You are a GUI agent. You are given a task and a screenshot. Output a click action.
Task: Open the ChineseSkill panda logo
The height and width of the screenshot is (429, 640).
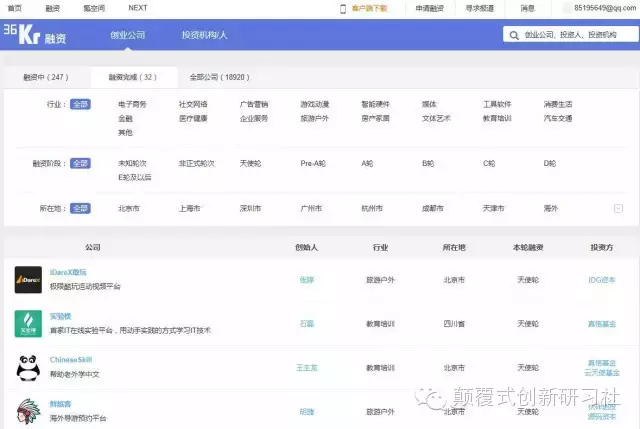28,368
